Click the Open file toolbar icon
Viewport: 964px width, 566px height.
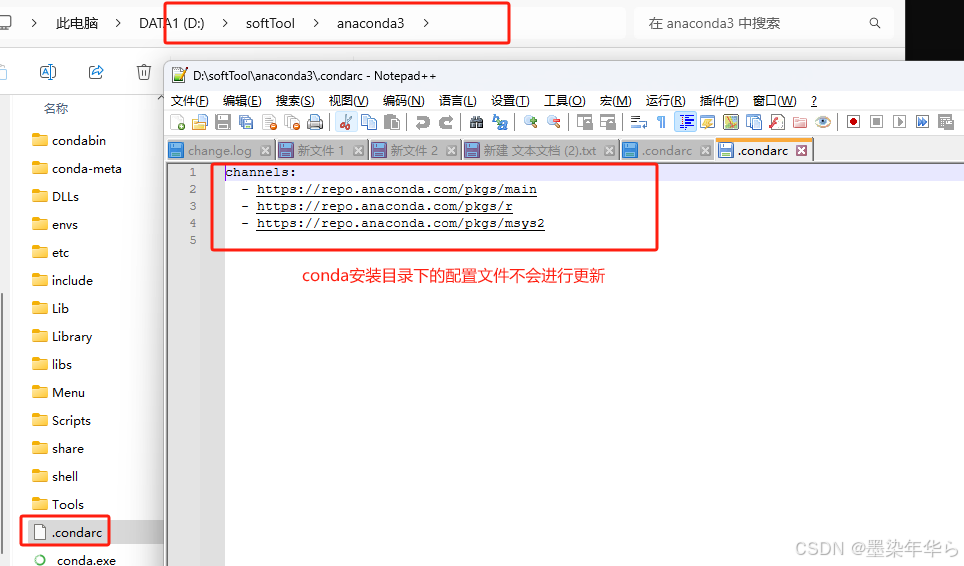click(x=200, y=122)
